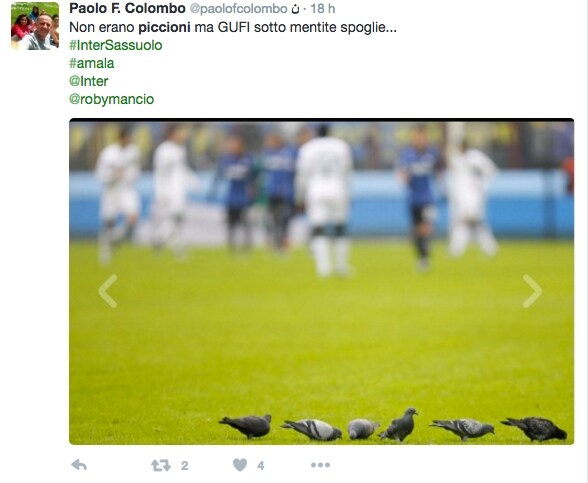Click the retweet count number 2
Image resolution: width=588 pixels, height=483 pixels.
point(184,466)
